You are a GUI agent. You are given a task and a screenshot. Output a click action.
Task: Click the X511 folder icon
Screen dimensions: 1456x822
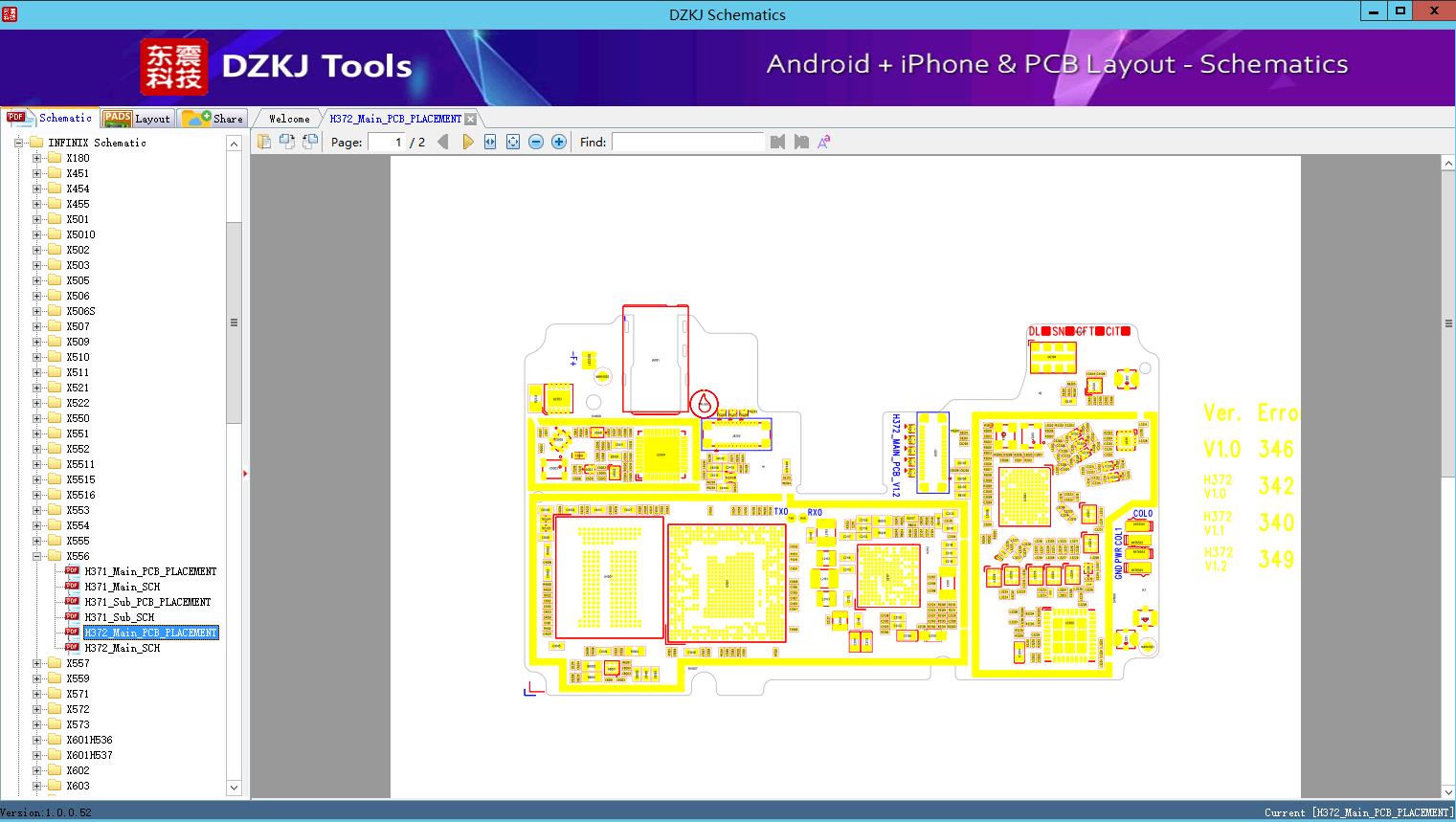(x=55, y=372)
